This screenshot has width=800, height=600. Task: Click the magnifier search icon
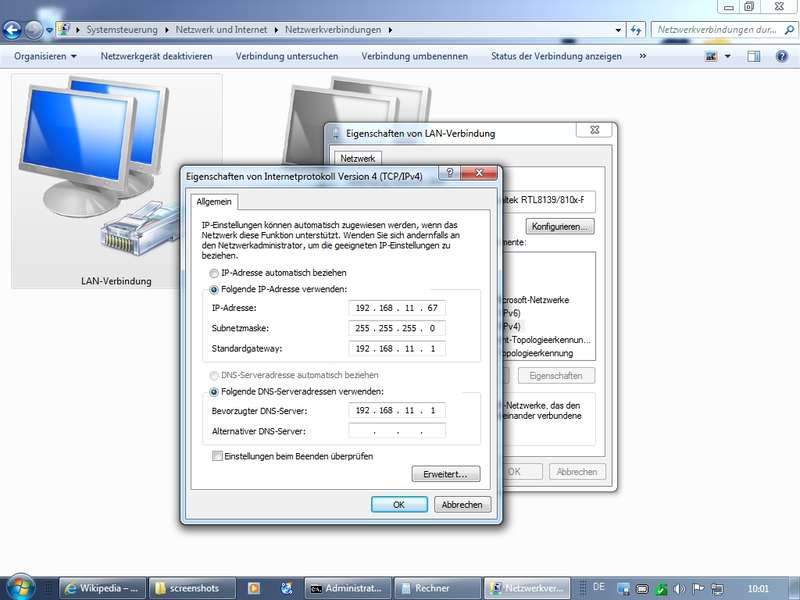789,30
